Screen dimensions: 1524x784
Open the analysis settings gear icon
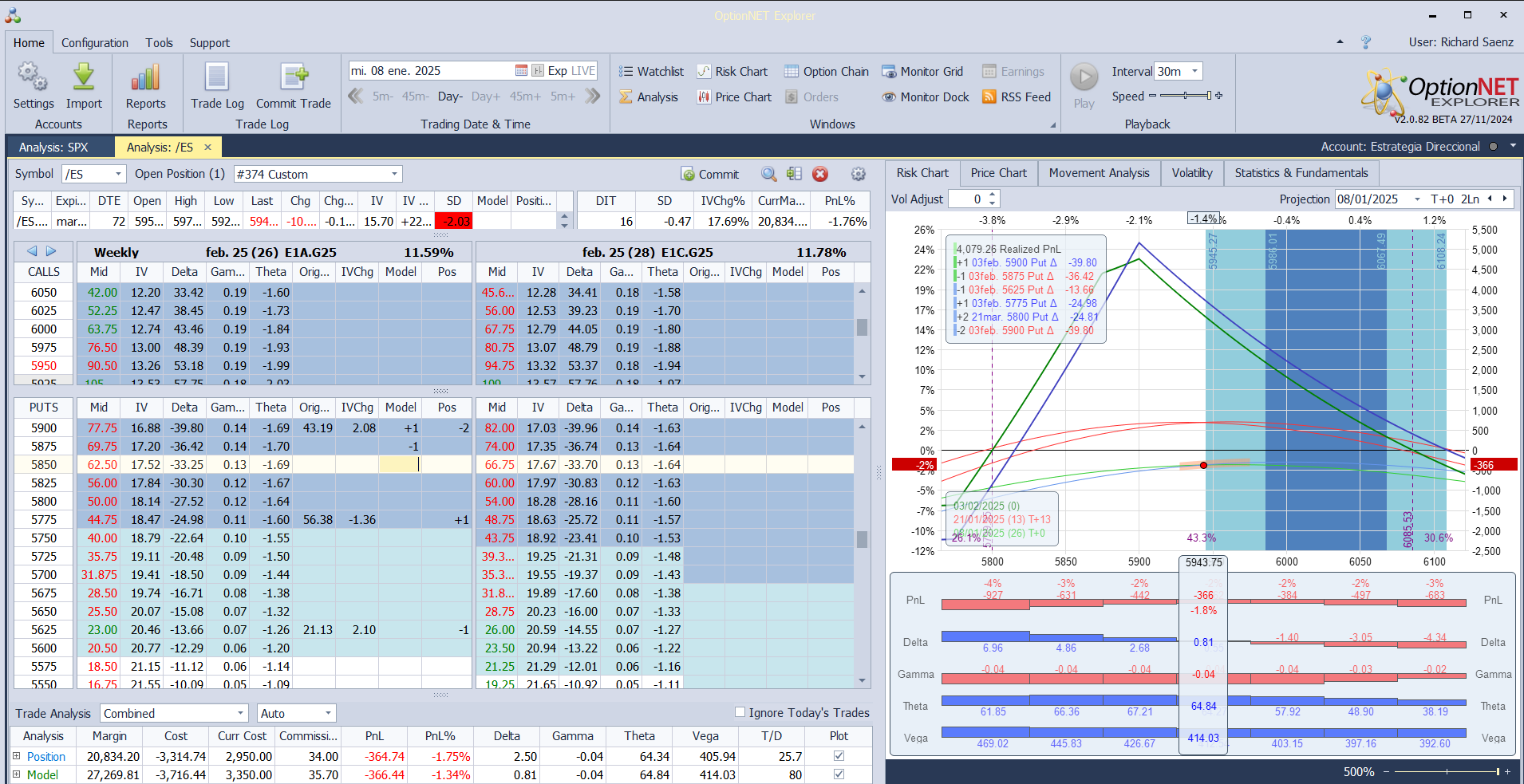pyautogui.click(x=859, y=174)
